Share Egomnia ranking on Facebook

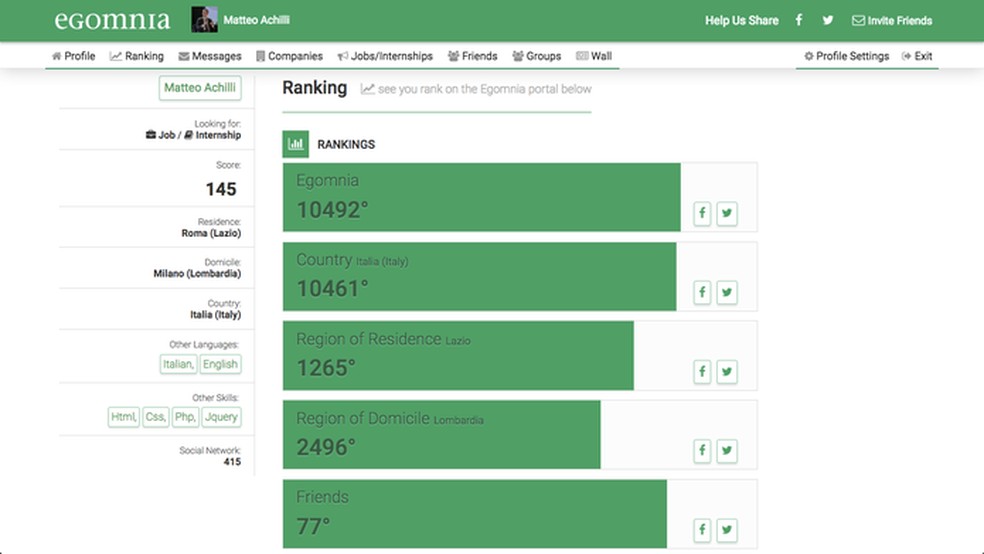pyautogui.click(x=702, y=213)
